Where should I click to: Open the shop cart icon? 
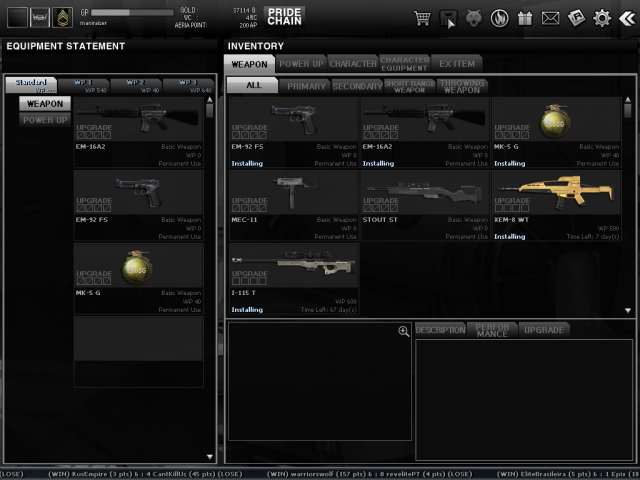click(423, 18)
